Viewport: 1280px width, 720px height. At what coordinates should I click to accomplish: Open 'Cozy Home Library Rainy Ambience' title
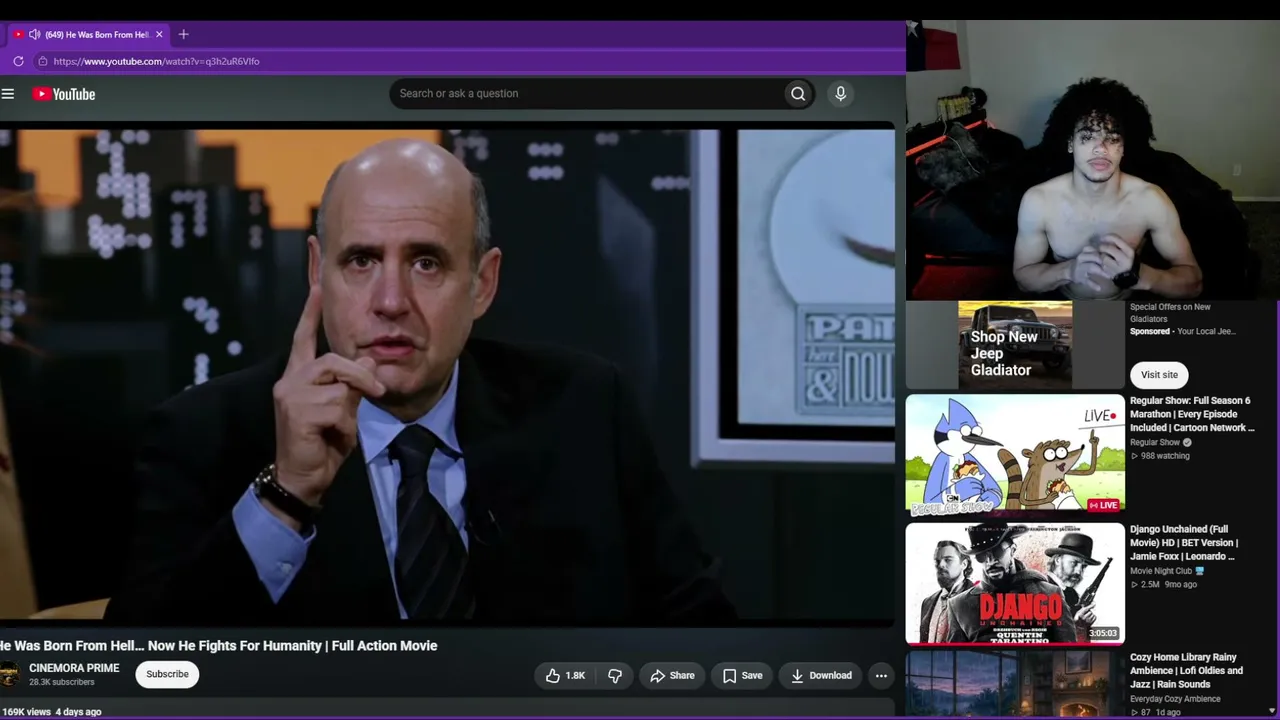(x=1186, y=671)
